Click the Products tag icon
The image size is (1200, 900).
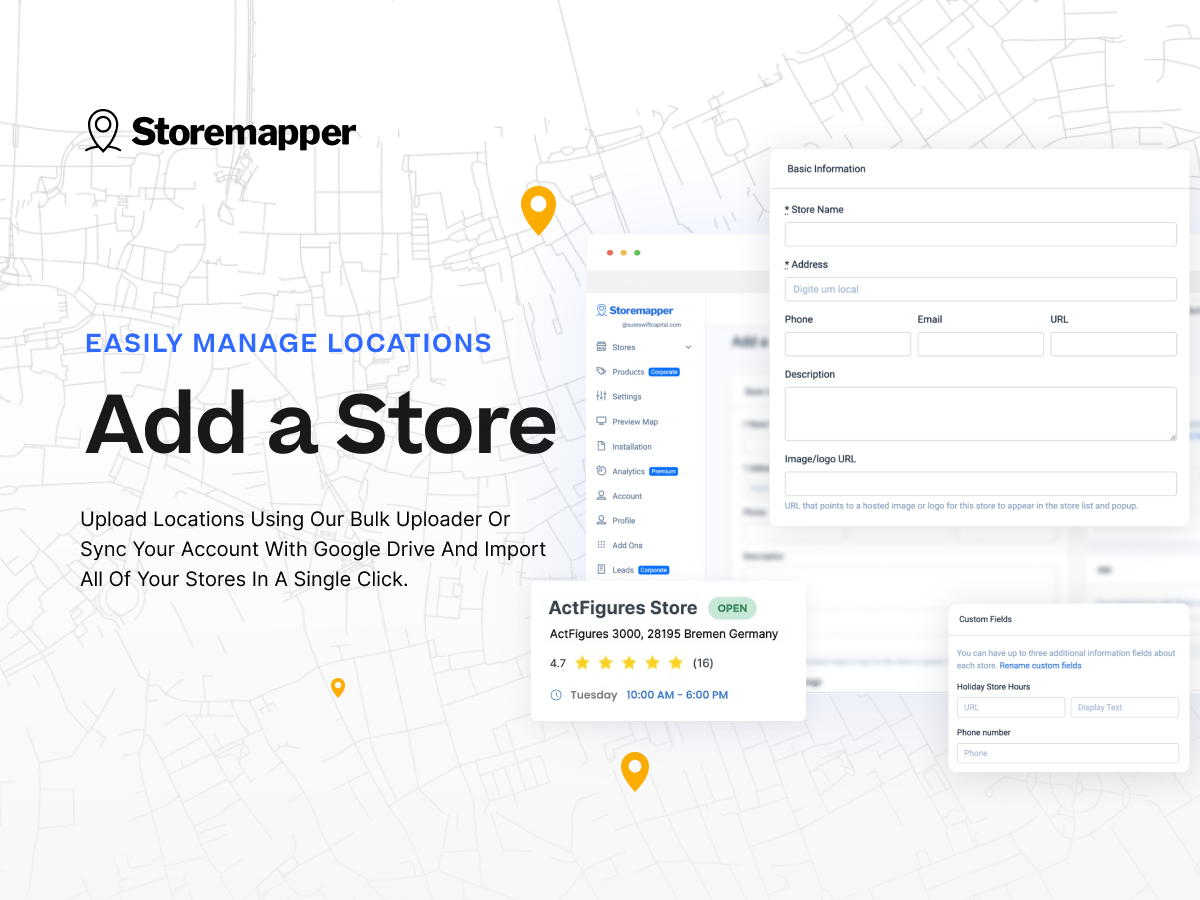coord(601,371)
